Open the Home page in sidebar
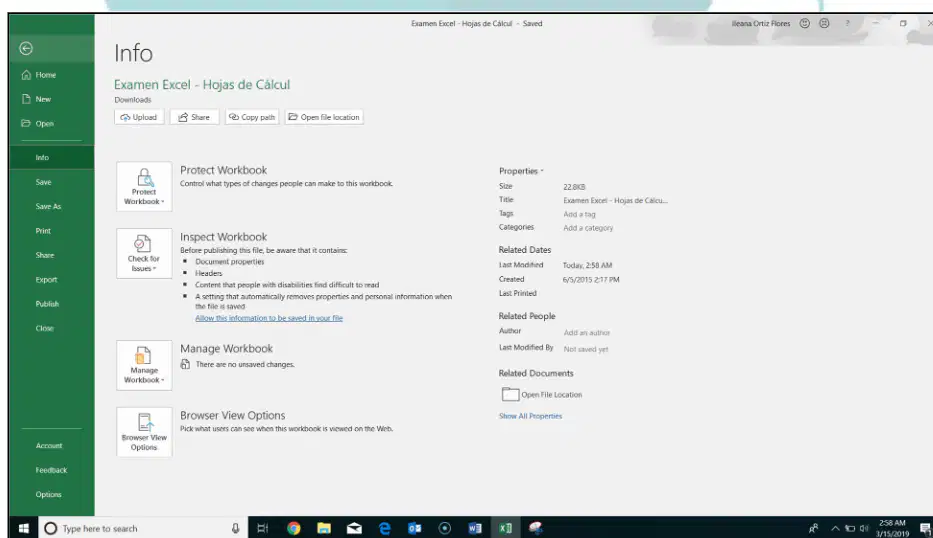This screenshot has height=538, width=933. pos(39,74)
